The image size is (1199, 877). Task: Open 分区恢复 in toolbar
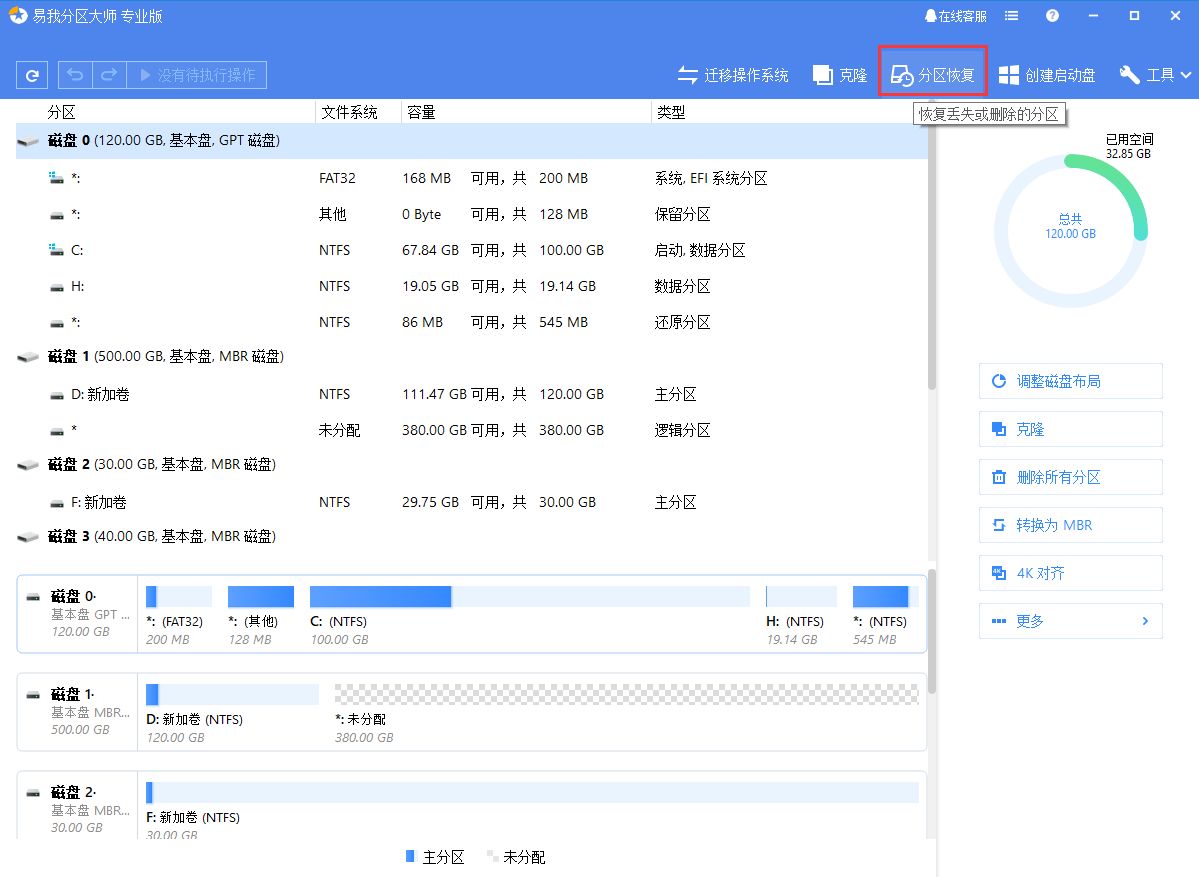(x=933, y=75)
